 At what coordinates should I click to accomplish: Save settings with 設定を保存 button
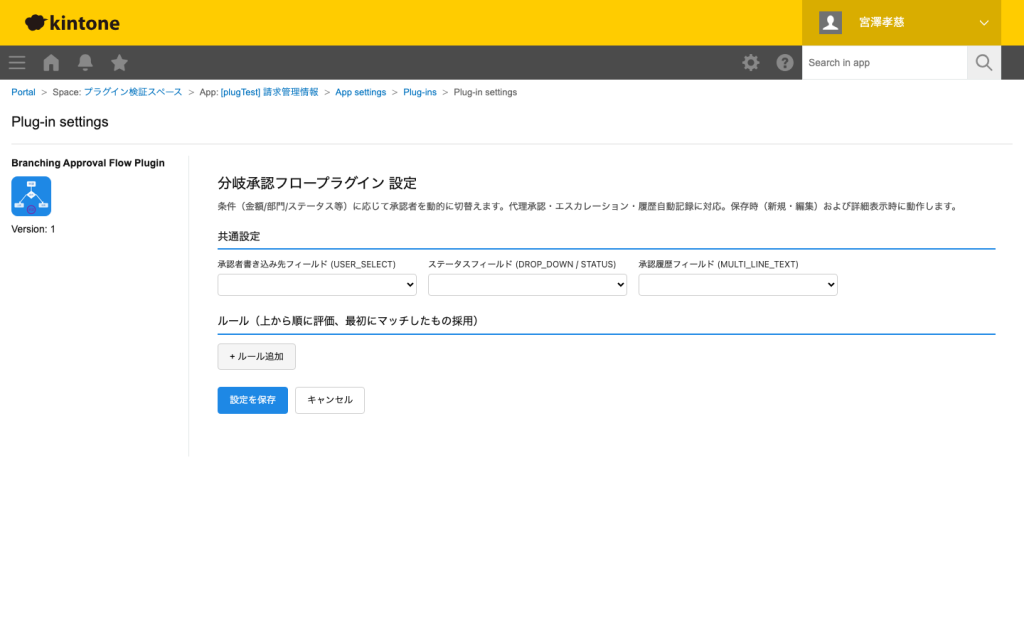pyautogui.click(x=252, y=400)
